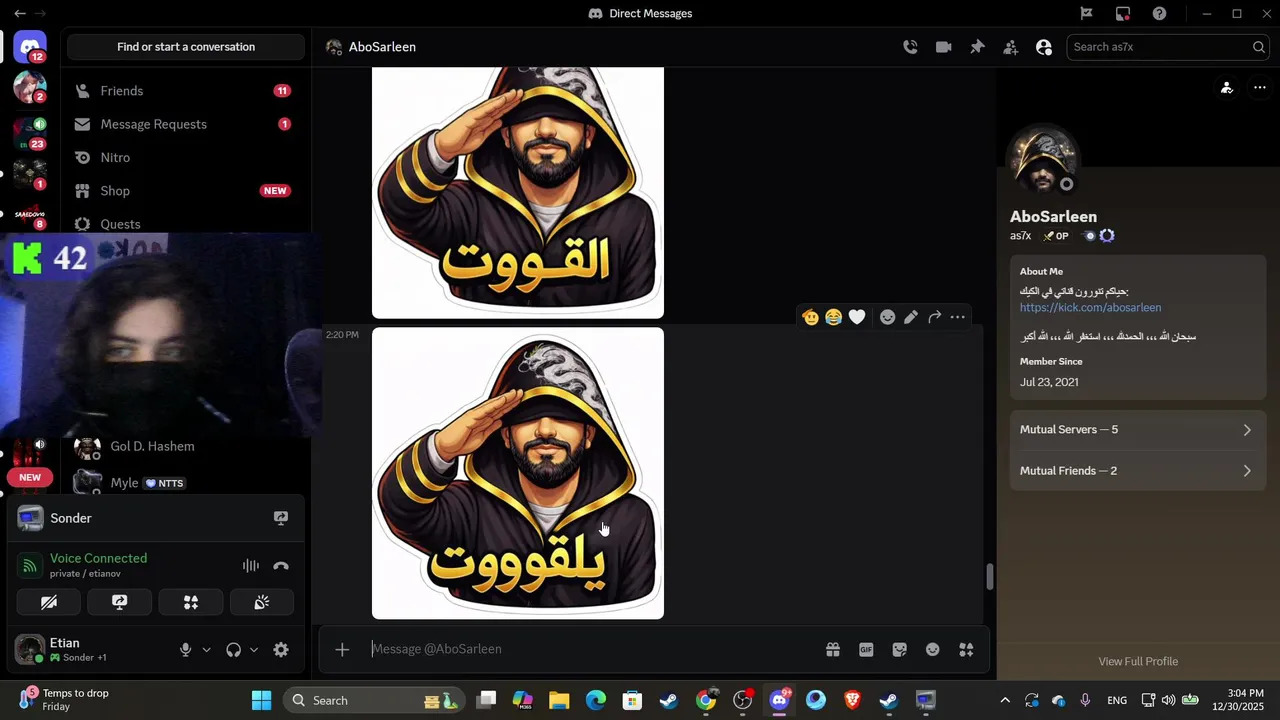Disconnect from voice call
The width and height of the screenshot is (1280, 720).
click(x=281, y=566)
